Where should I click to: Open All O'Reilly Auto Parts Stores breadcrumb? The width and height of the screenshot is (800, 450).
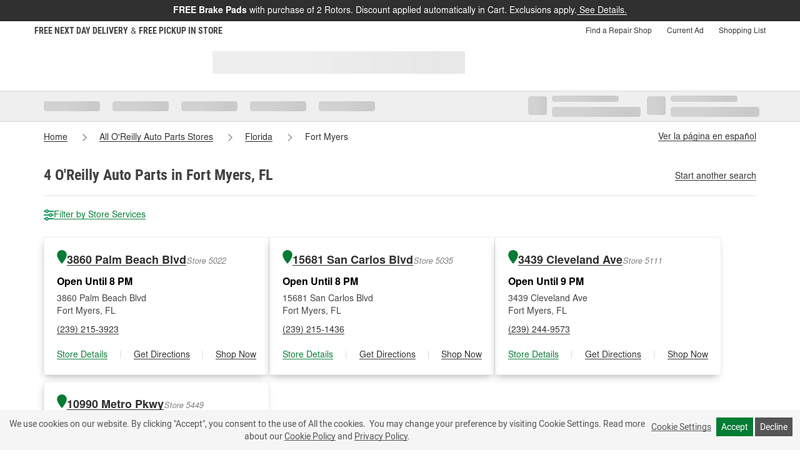[156, 137]
